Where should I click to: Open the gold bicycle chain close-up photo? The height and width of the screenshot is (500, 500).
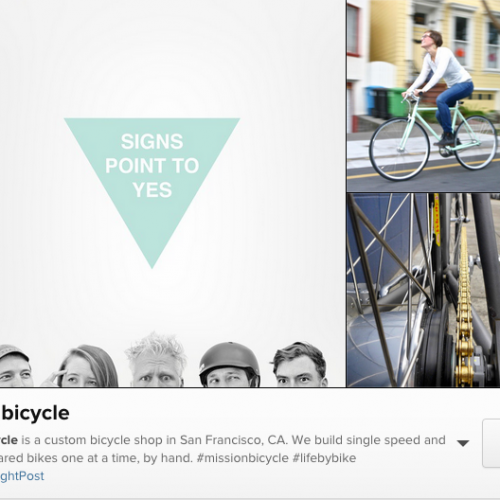pos(423,290)
